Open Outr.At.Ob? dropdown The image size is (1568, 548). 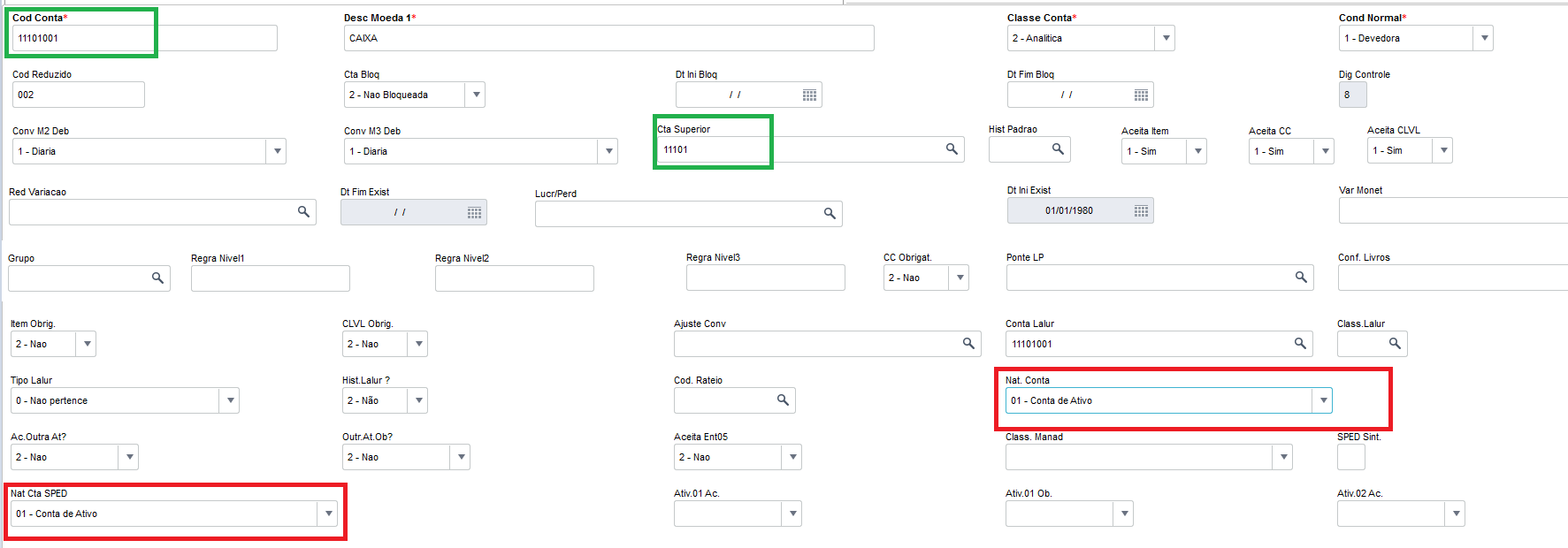[460, 457]
